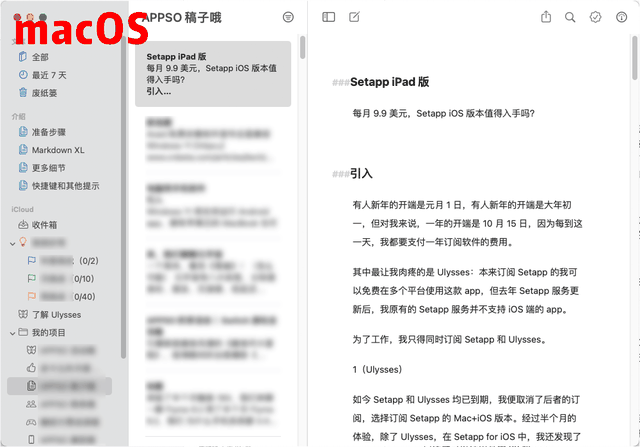Open the info dashboard icon
The image size is (640, 447).
621,17
